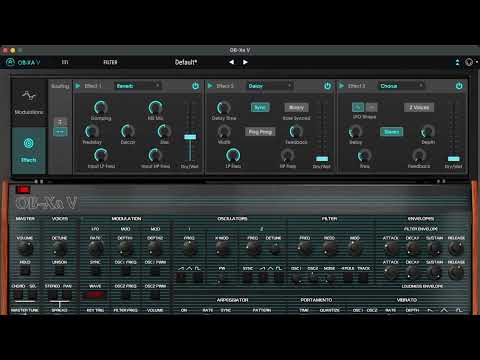Toggle Effect 1 Reverb power button
This screenshot has height=360, width=480.
pos(195,86)
